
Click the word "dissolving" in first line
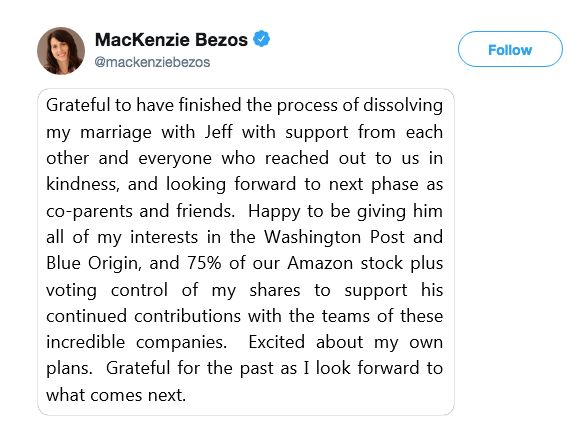point(403,105)
